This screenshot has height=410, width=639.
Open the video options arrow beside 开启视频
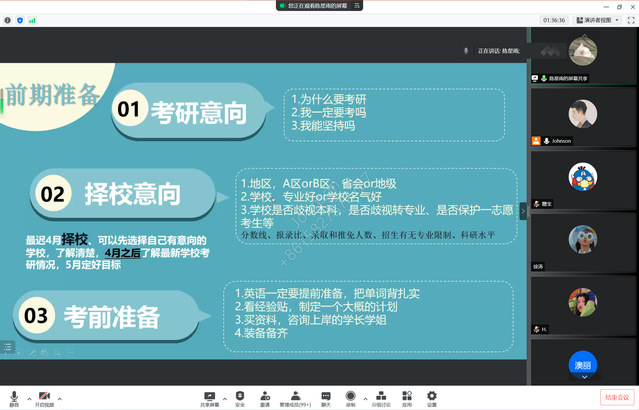[x=59, y=395]
